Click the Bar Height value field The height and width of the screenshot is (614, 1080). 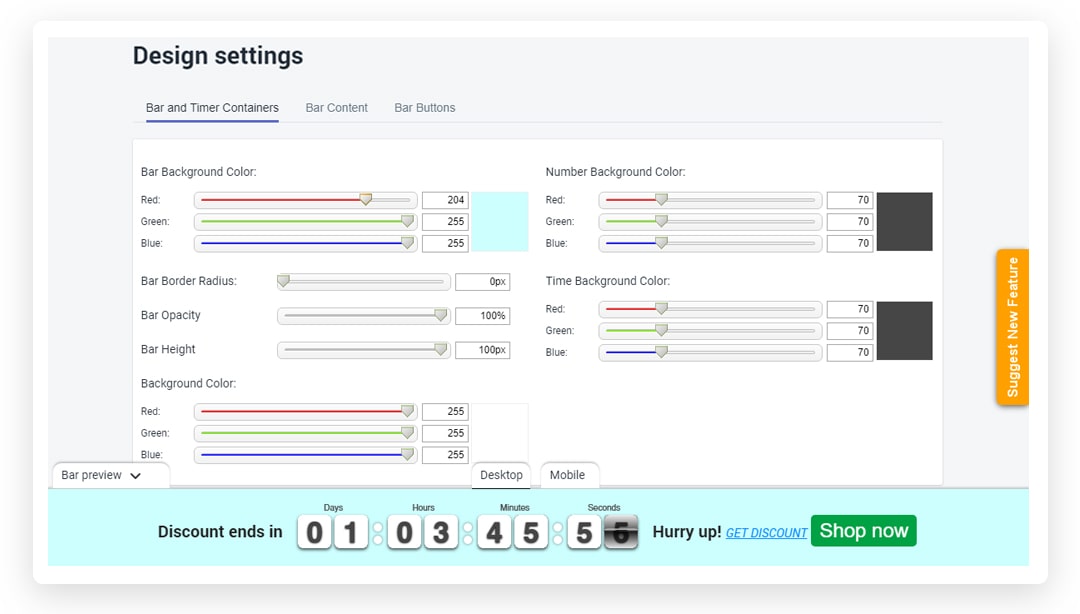coord(483,349)
